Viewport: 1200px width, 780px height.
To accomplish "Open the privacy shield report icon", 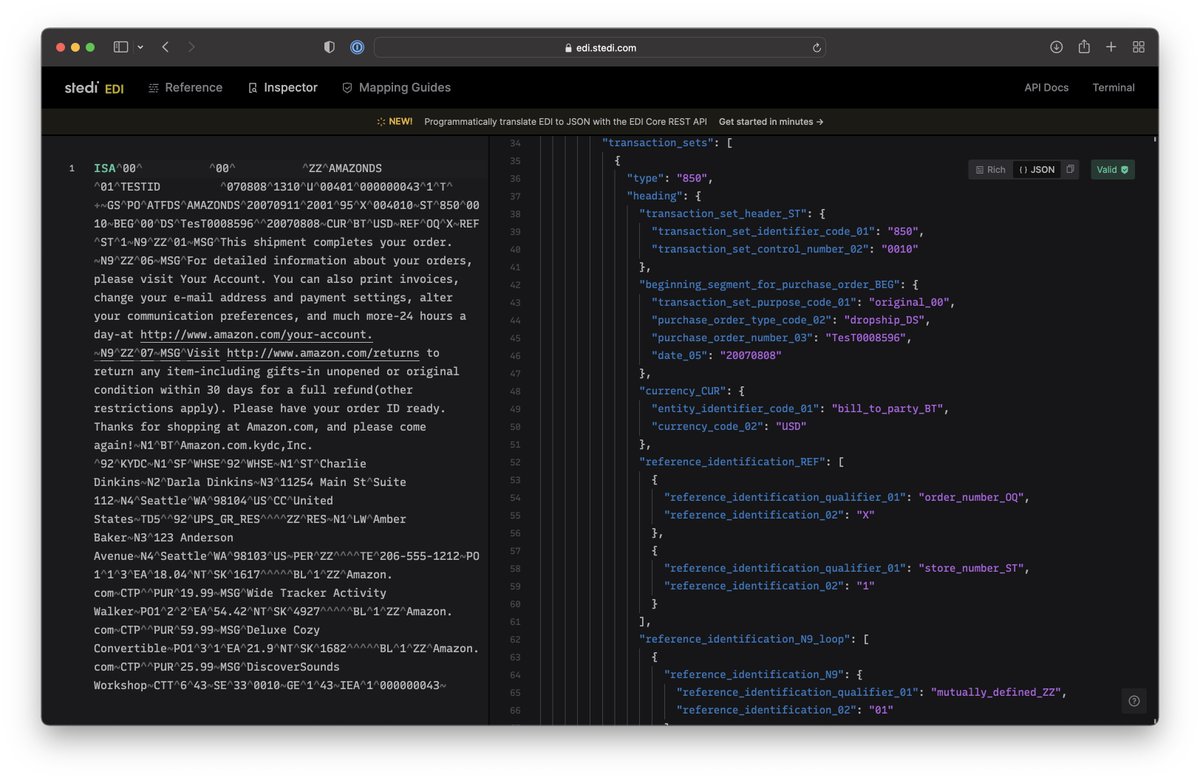I will point(330,47).
